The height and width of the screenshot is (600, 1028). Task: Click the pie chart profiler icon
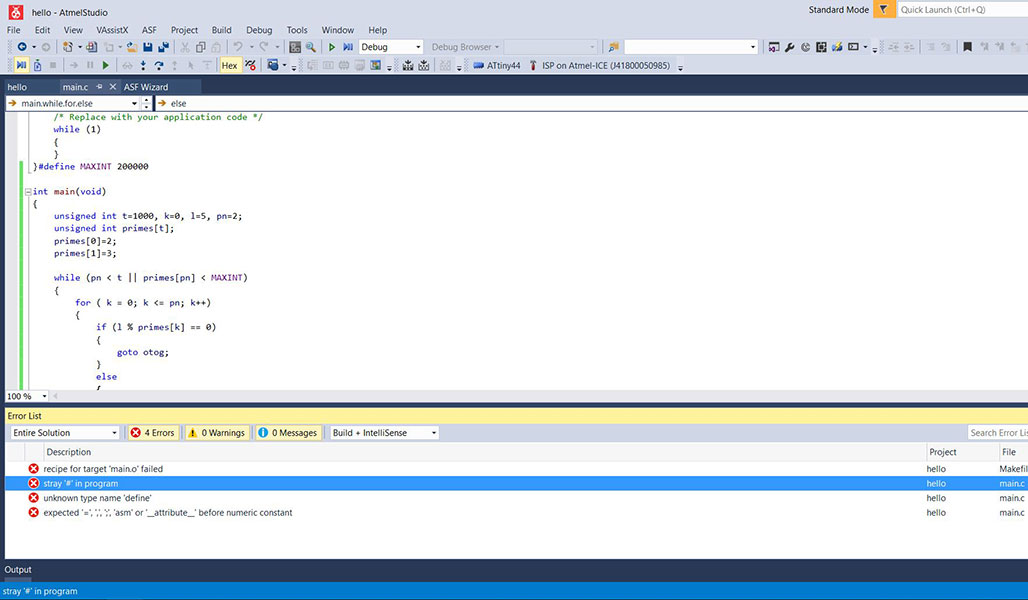(806, 47)
